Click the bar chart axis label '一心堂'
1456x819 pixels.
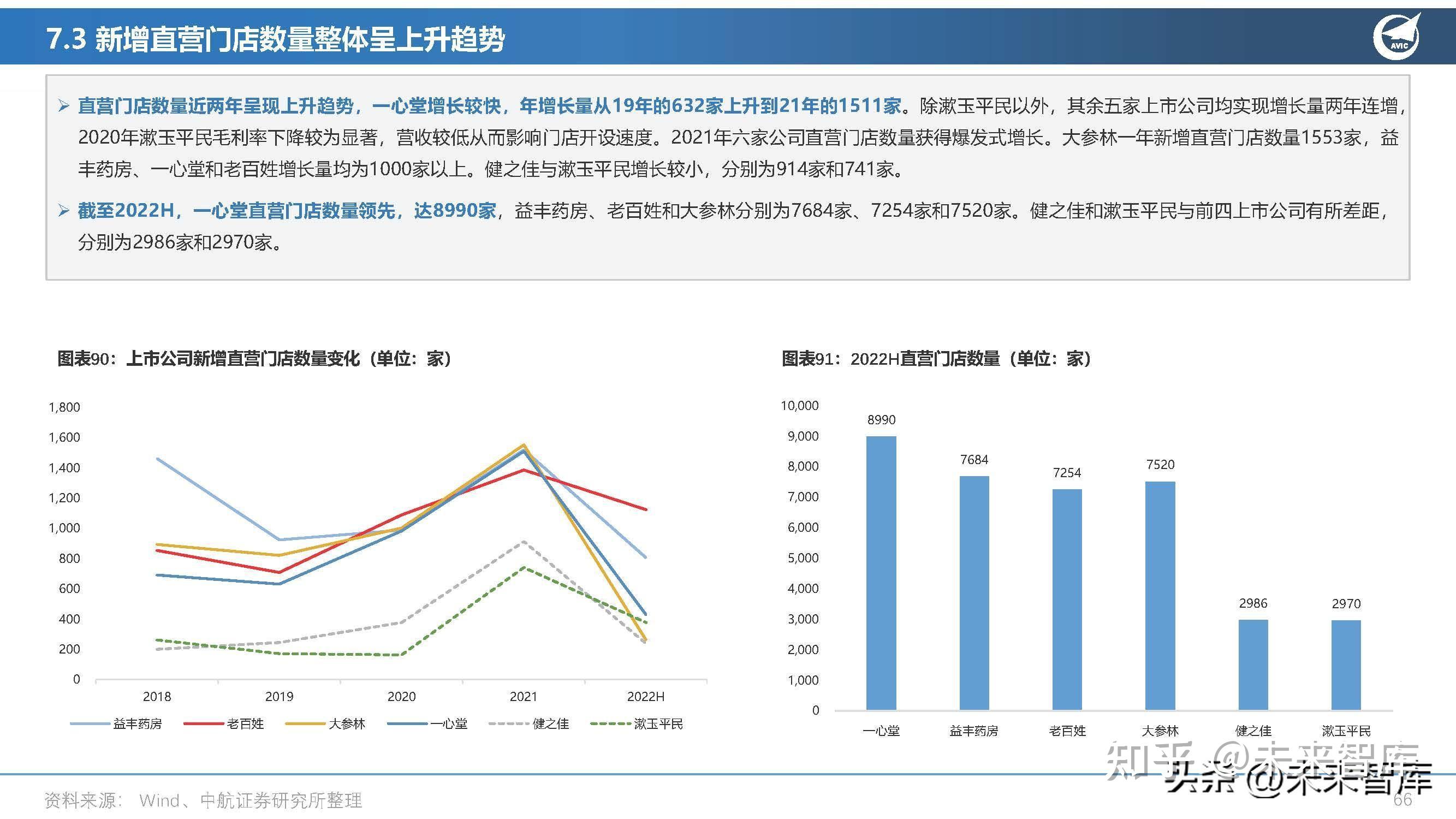pyautogui.click(x=881, y=731)
